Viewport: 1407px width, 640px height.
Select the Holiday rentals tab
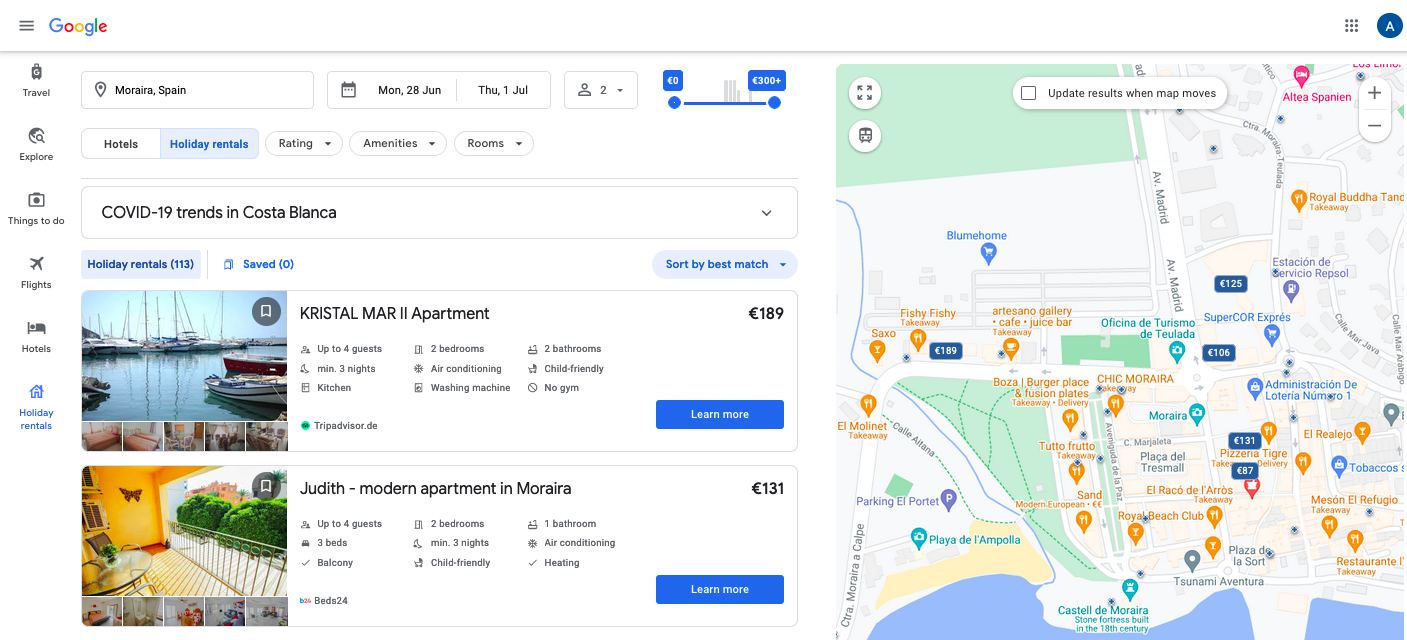[x=209, y=144]
